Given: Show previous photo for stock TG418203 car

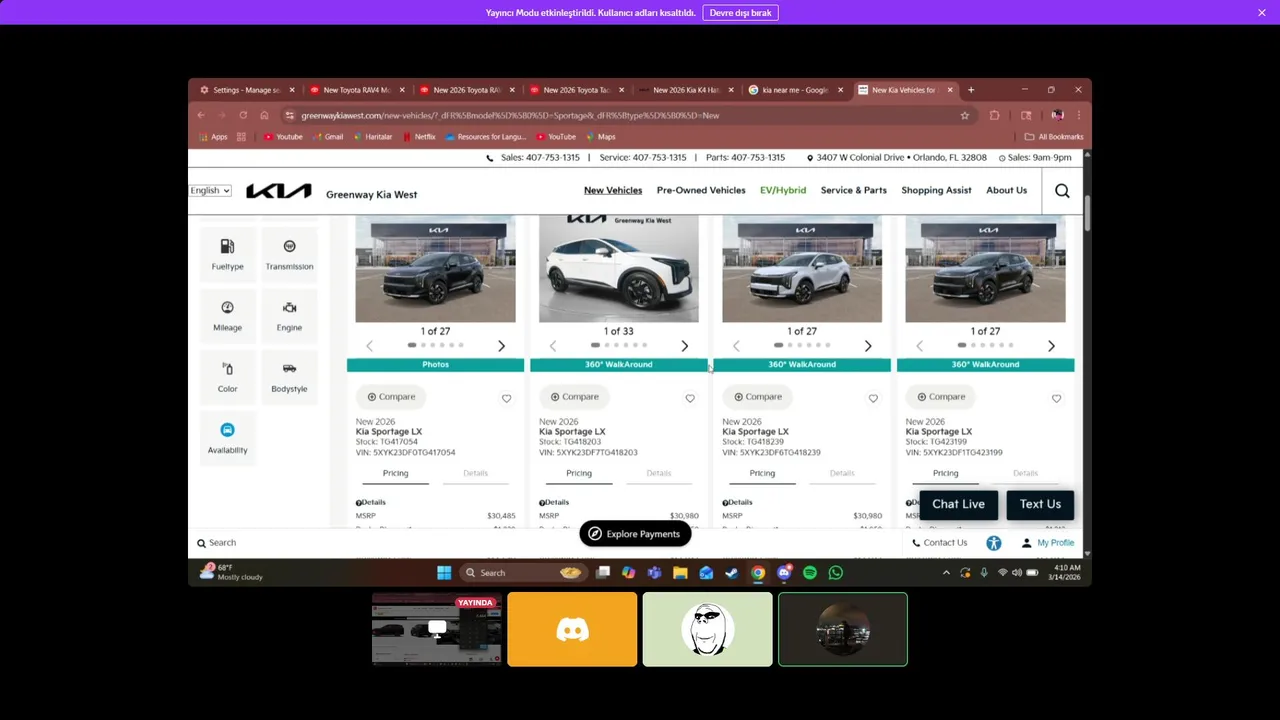Looking at the screenshot, I should click(x=552, y=346).
